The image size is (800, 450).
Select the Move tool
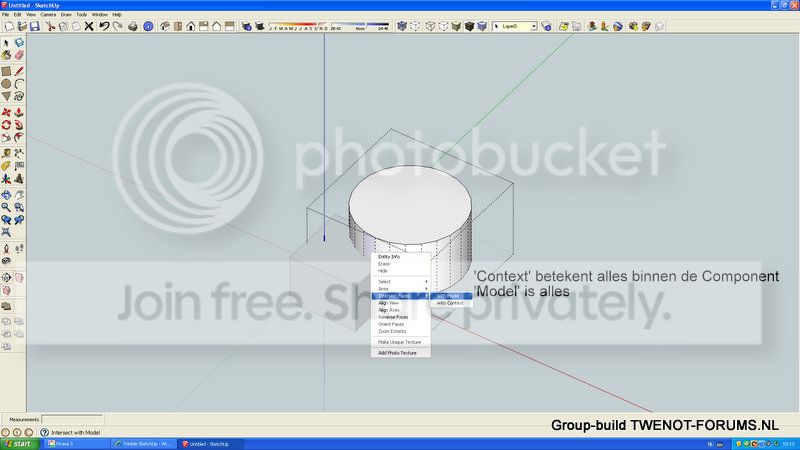[x=6, y=112]
